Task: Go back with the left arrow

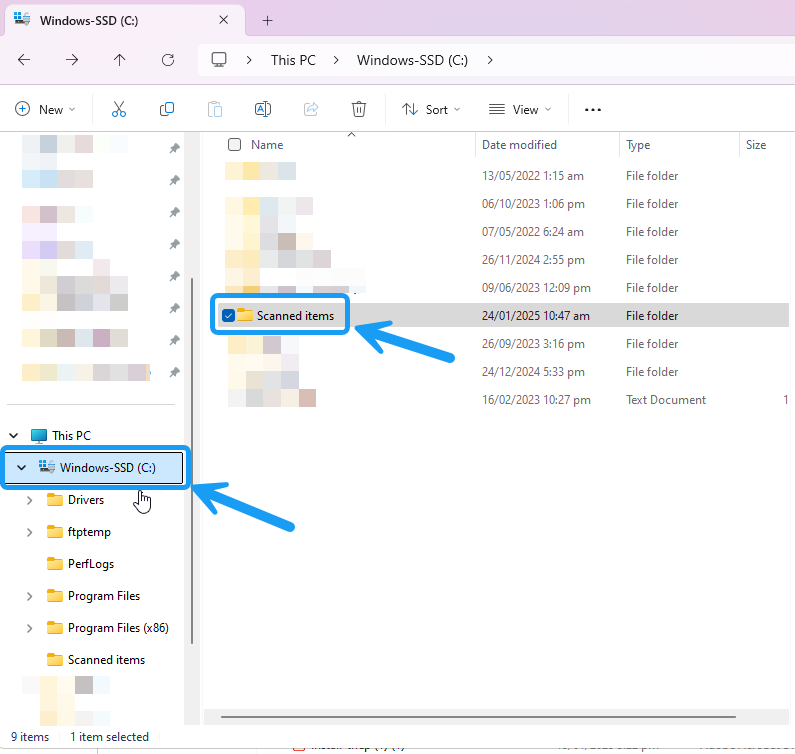Action: coord(24,60)
